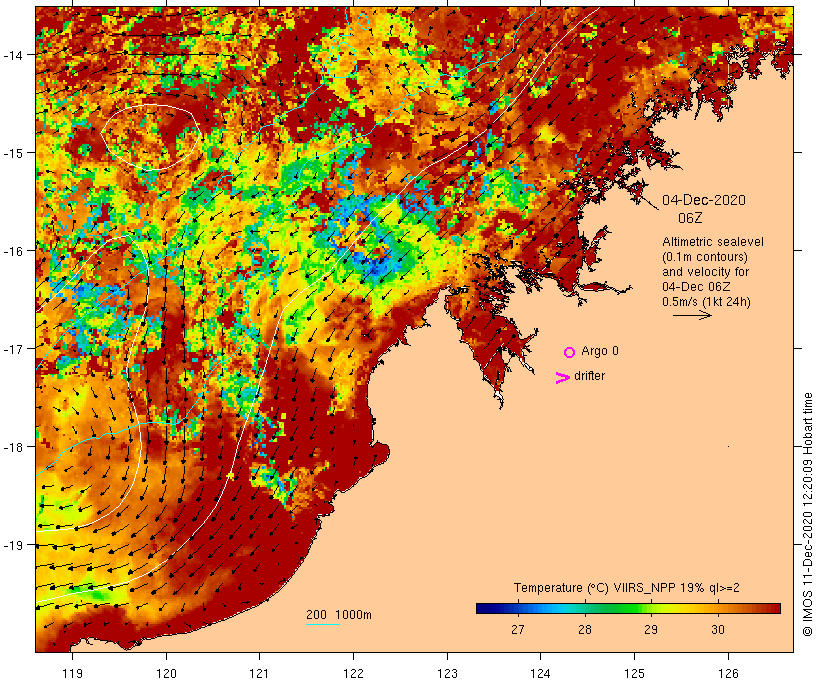Click the -18 latitude axis label

point(12,447)
